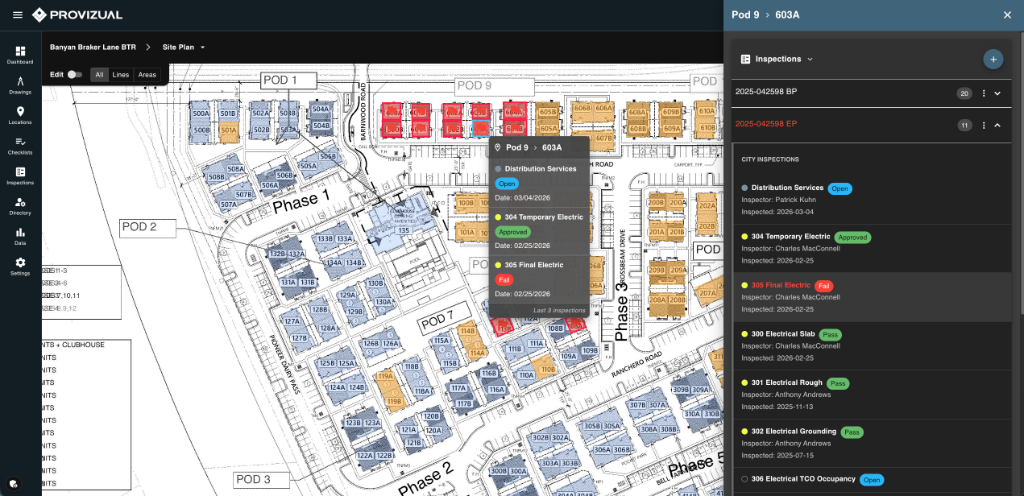Select unit 119A on site plan
1024x496 pixels.
pos(385,377)
